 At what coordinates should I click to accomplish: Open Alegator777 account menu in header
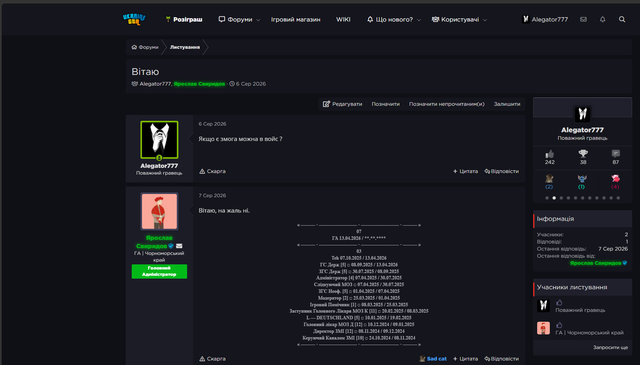545,19
